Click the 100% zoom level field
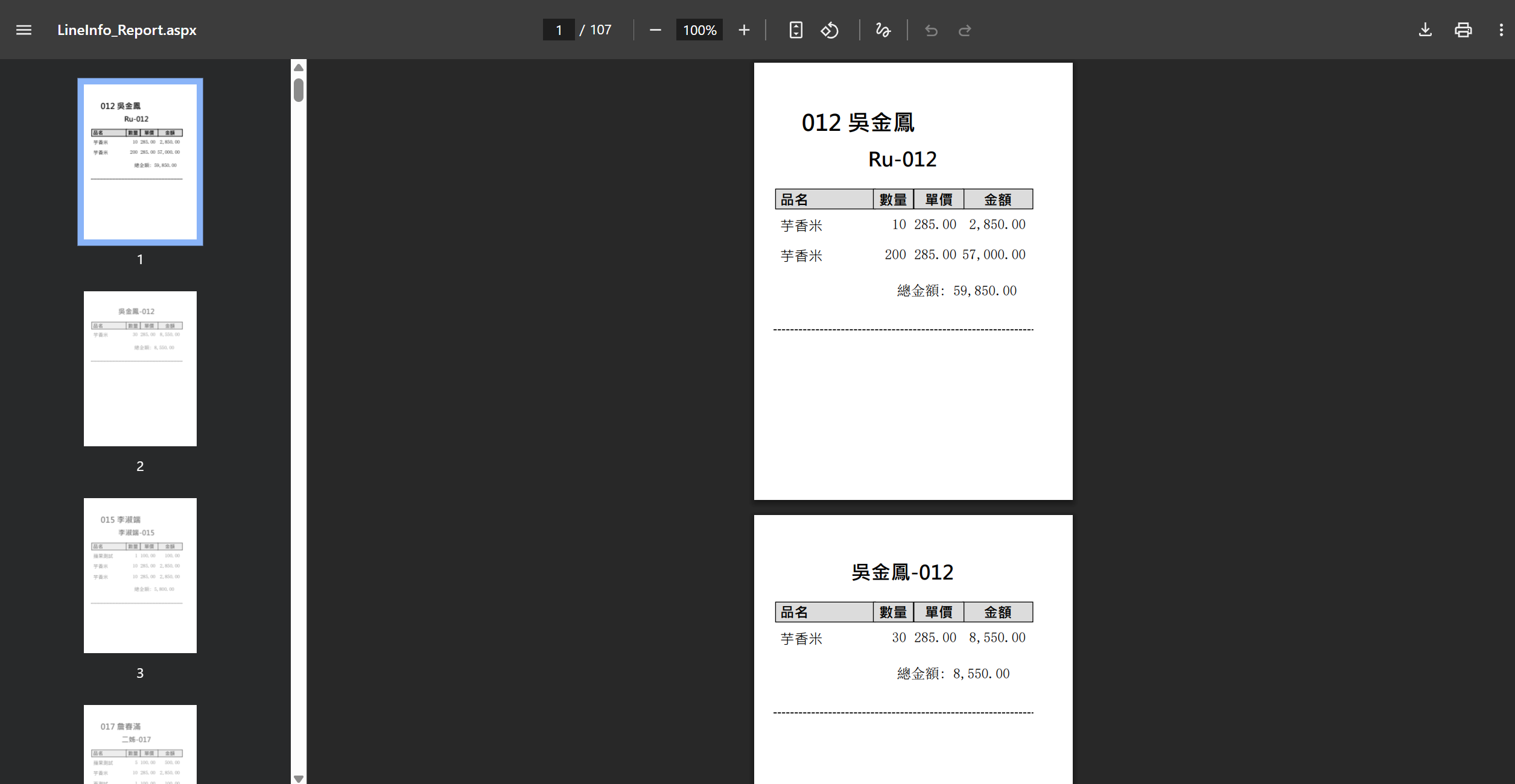This screenshot has height=784, width=1515. coord(699,30)
